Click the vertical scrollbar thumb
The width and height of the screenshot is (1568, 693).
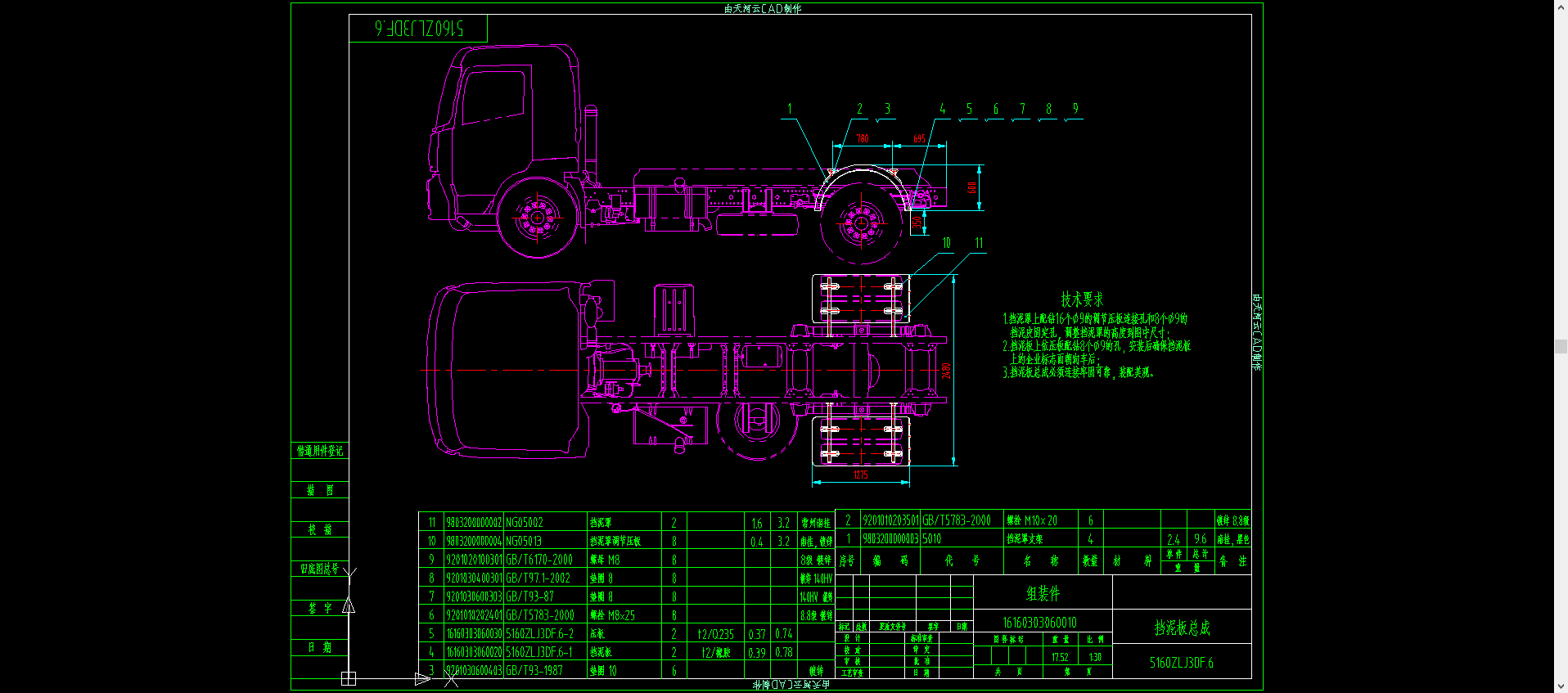click(x=1561, y=347)
